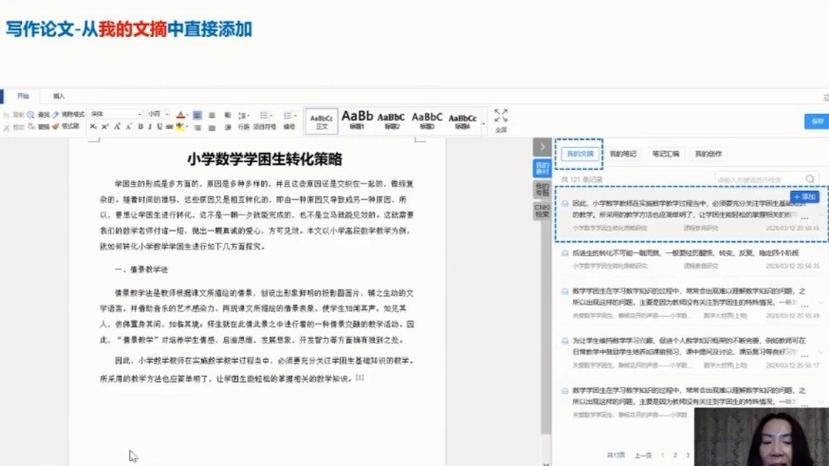Switch to the 插入 ribbon tab
Screen dimensions: 829x466
59,96
